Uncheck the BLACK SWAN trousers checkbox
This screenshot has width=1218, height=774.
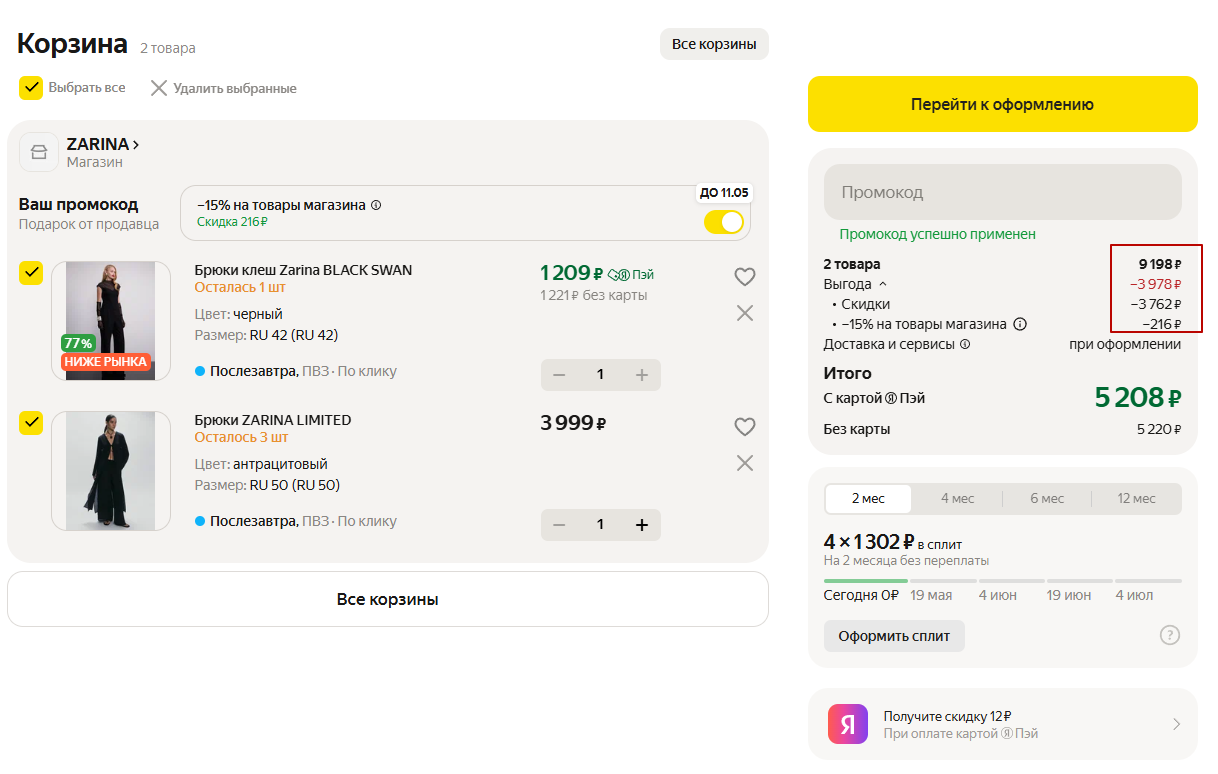(31, 273)
